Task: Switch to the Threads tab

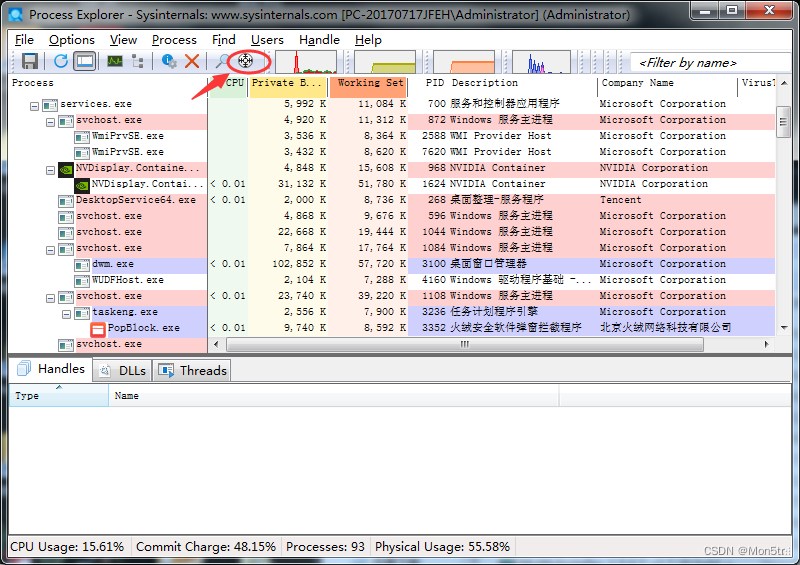Action: [x=192, y=371]
